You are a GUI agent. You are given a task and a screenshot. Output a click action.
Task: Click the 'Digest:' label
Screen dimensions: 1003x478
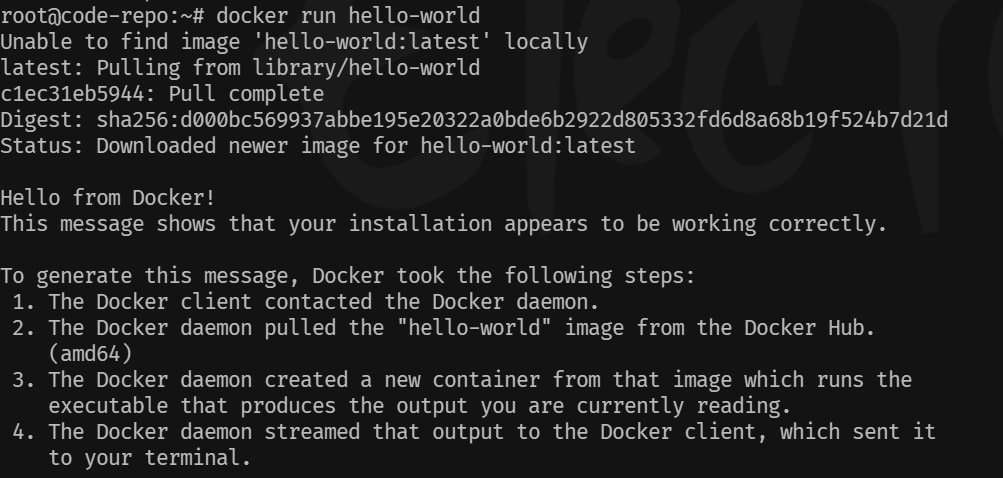click(42, 120)
